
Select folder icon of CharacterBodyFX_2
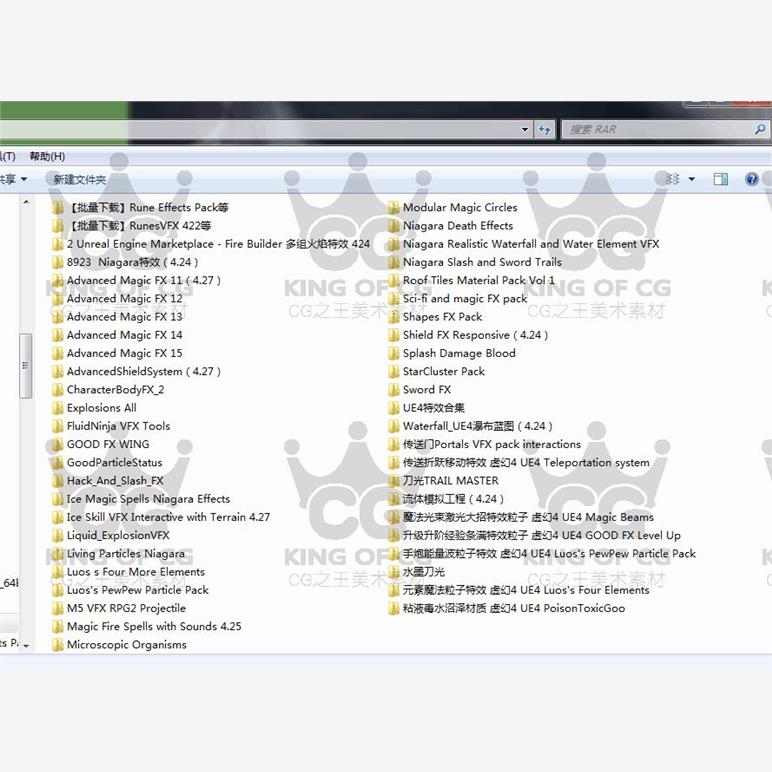pyautogui.click(x=58, y=390)
